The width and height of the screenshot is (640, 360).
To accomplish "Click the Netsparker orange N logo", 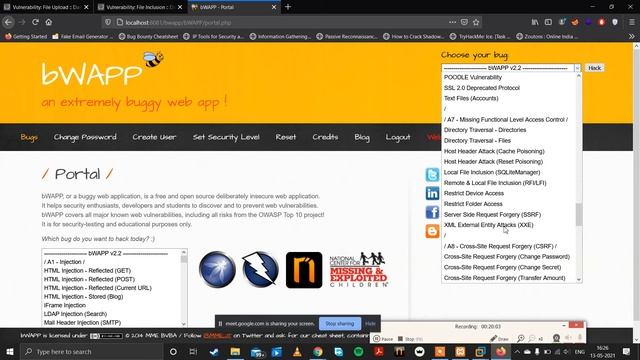I will (304, 270).
